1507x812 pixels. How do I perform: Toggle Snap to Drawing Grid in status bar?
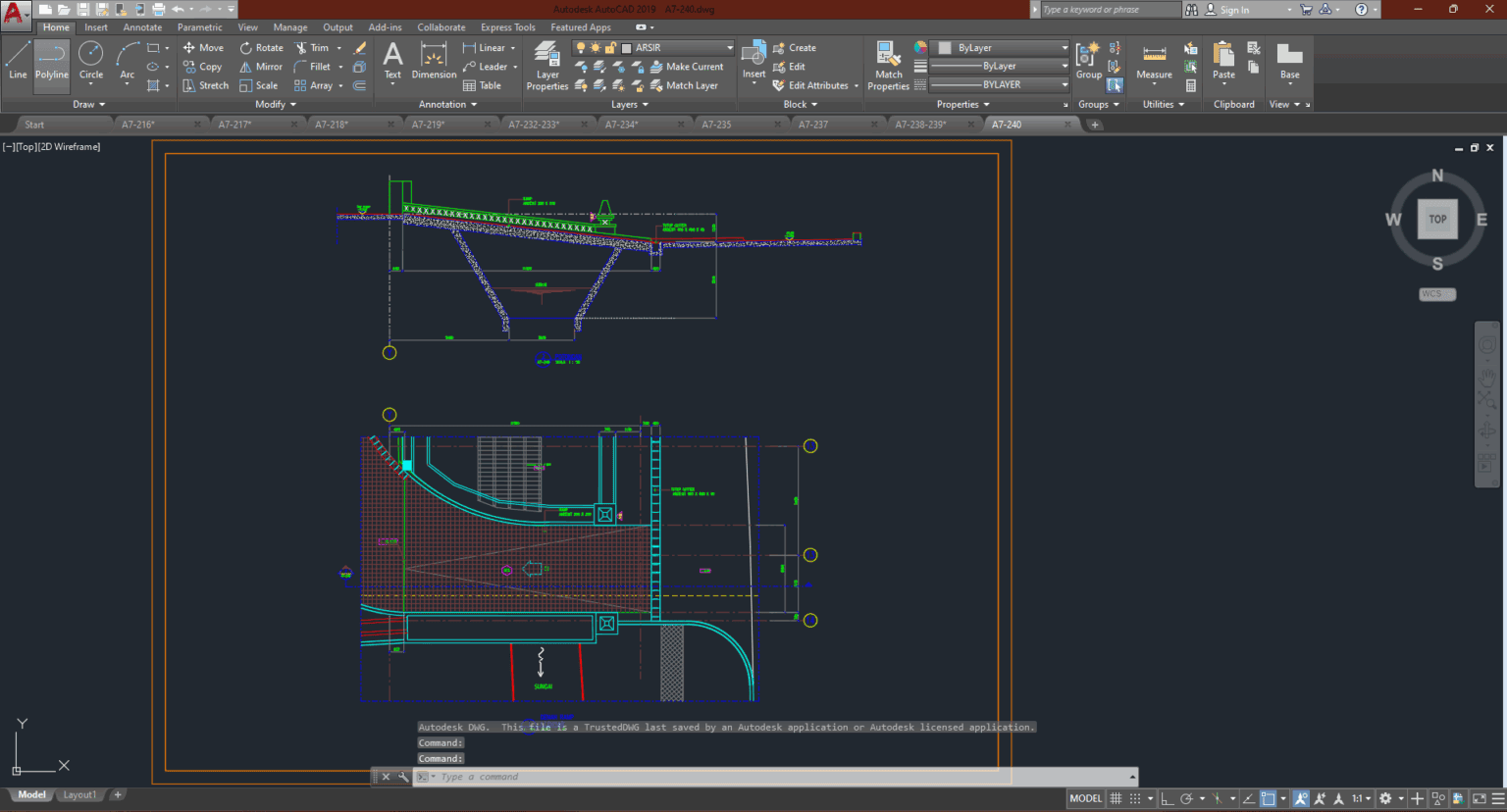point(1134,797)
